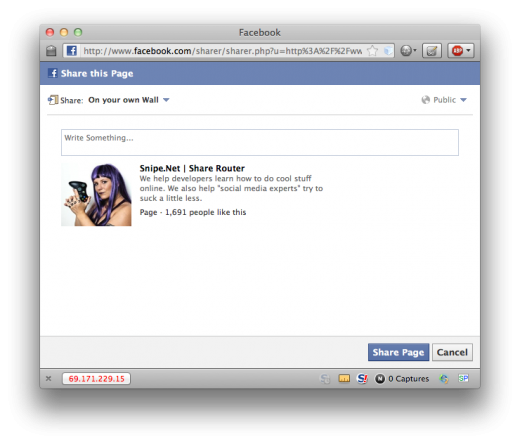
Task: Click the lock icon left of address bar
Action: [x=51, y=51]
